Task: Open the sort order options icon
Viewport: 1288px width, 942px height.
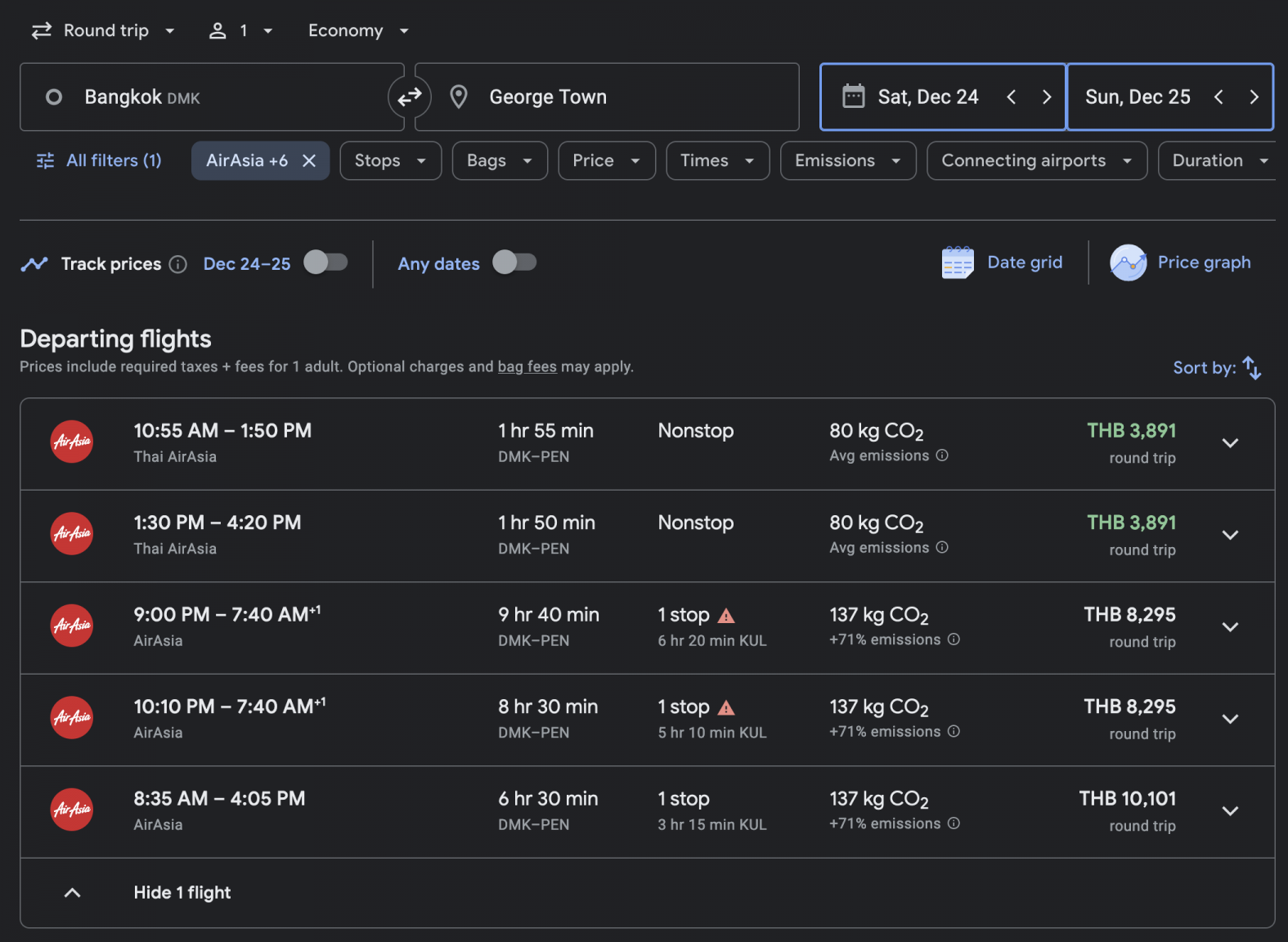Action: coord(1252,368)
